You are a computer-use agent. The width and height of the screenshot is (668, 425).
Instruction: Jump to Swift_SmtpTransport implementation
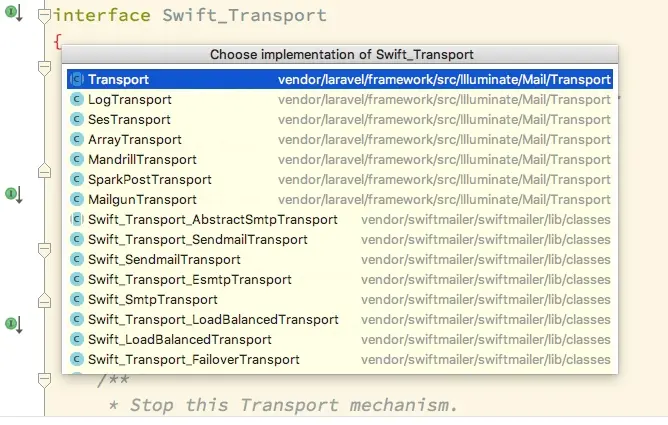[340, 300]
